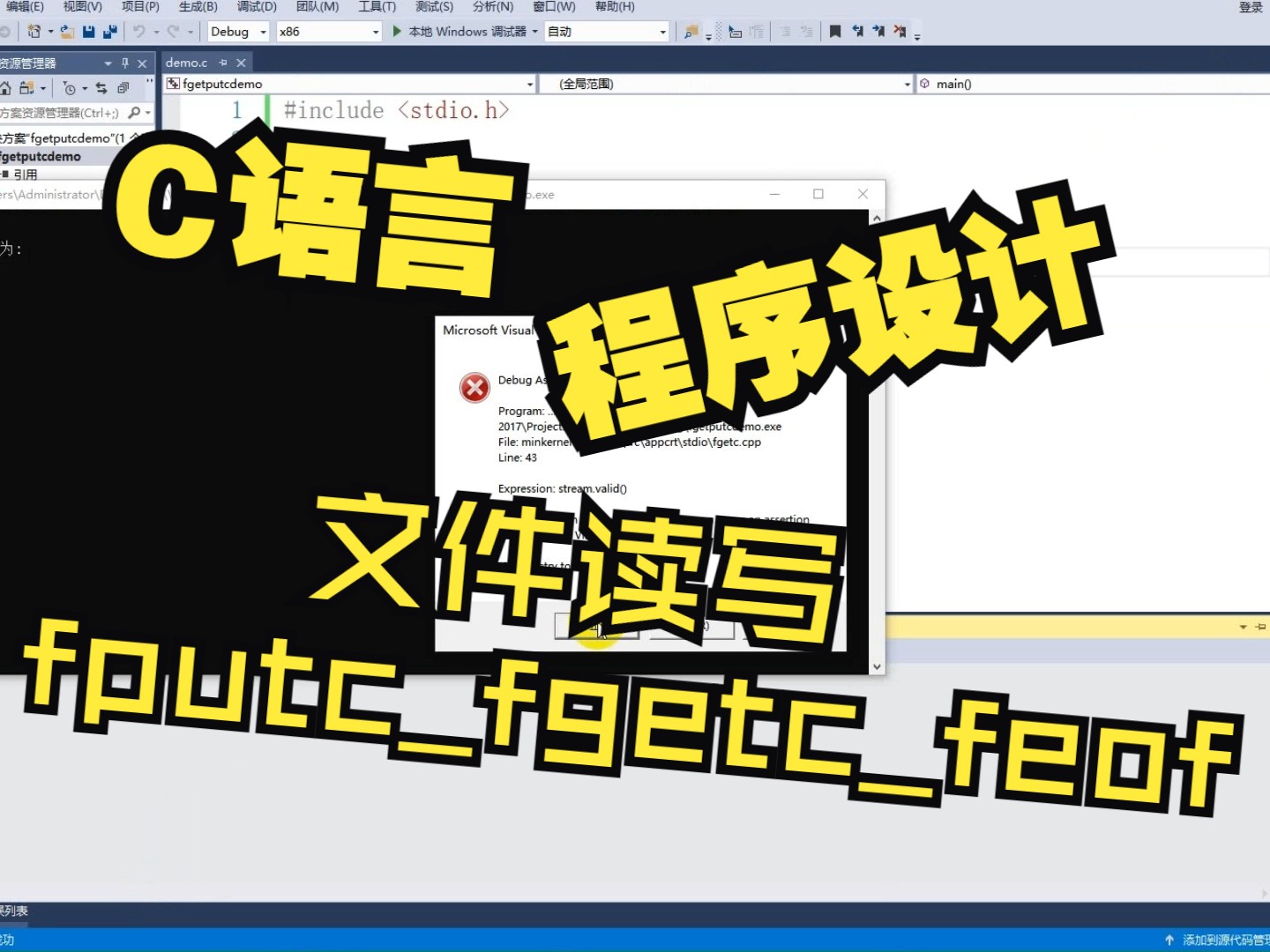Screen dimensions: 1270x952
Task: Pin the Solution Explorer panel
Action: [125, 63]
